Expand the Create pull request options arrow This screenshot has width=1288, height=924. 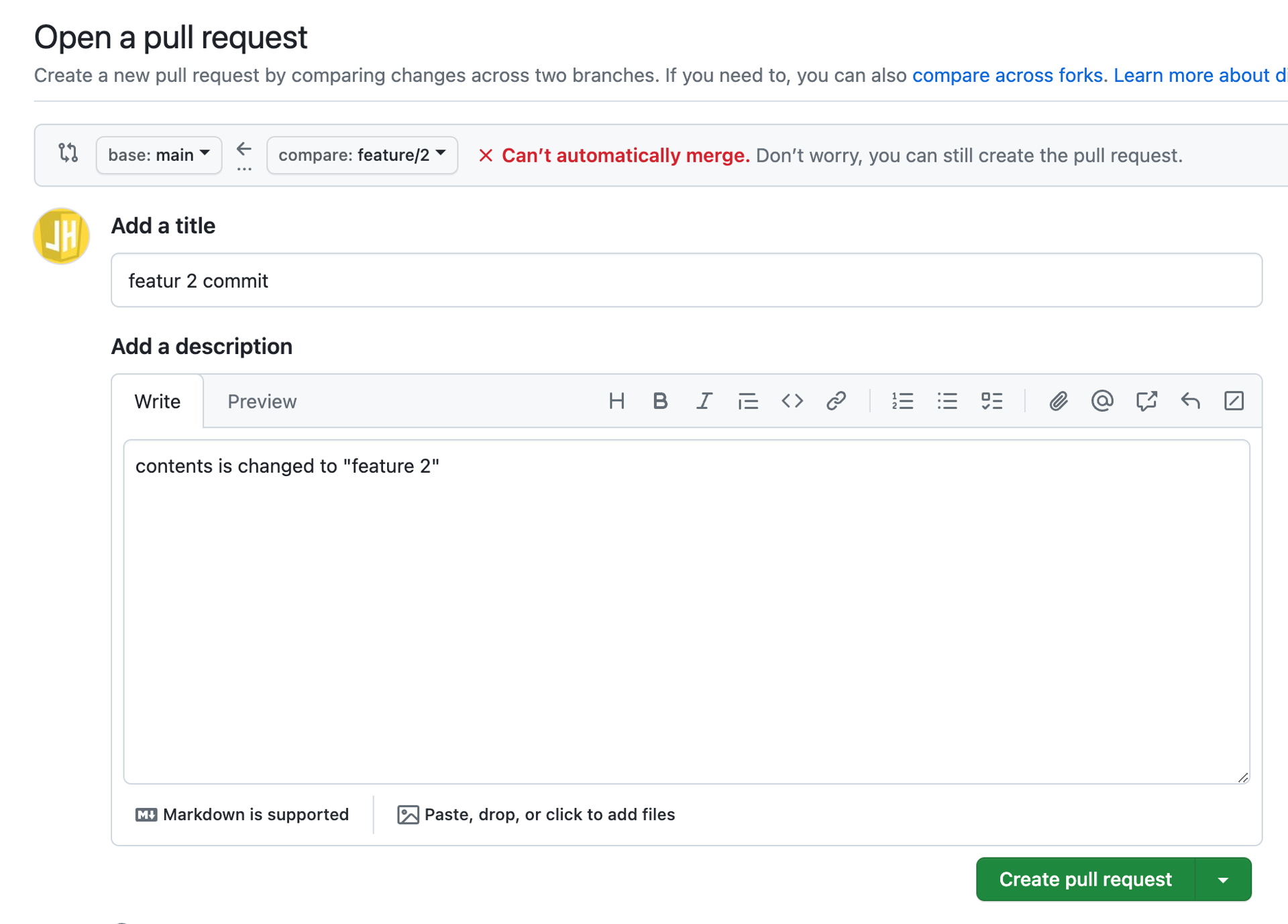click(1224, 879)
